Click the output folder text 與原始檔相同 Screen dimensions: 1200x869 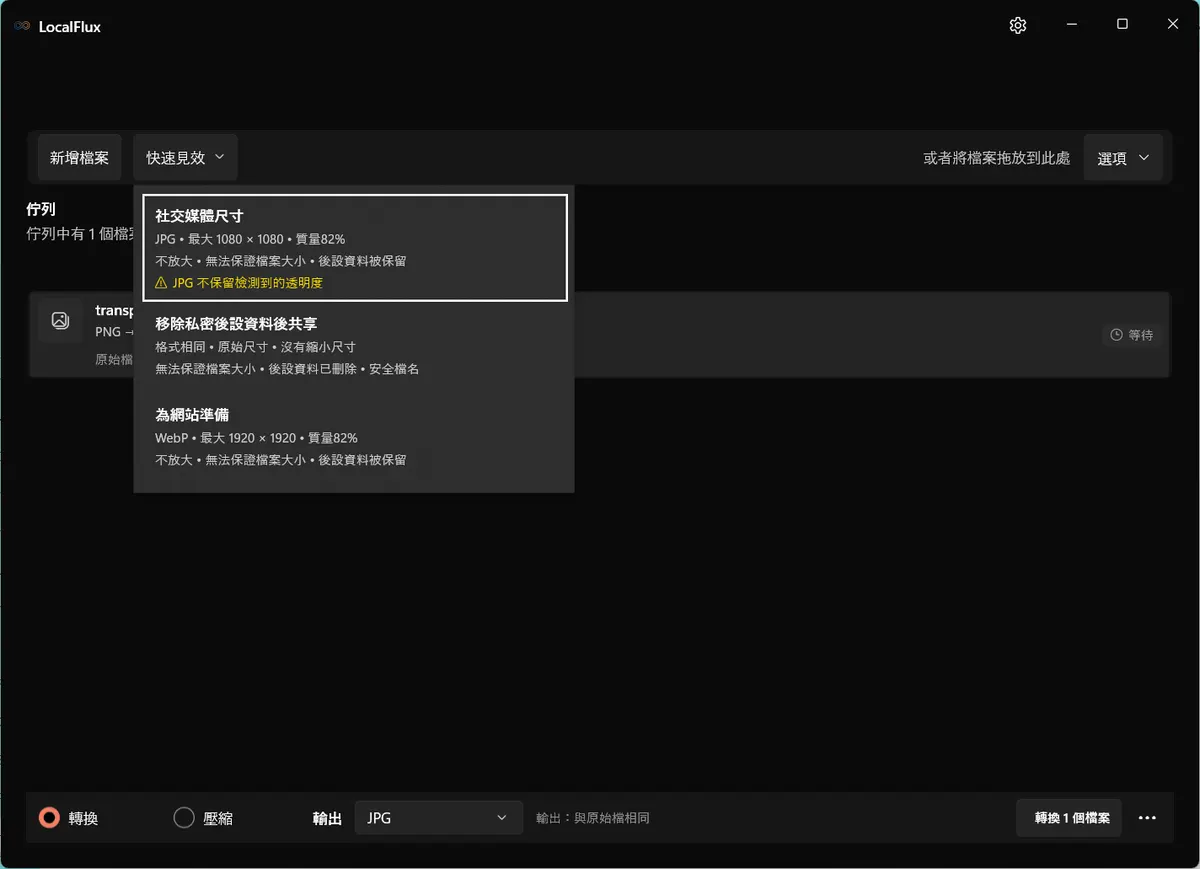click(x=611, y=818)
